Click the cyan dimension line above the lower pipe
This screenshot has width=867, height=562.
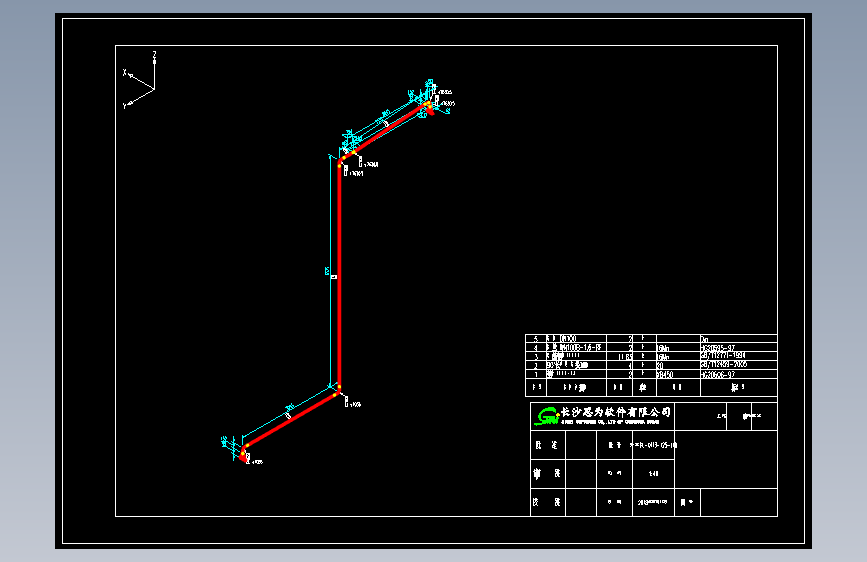(x=286, y=411)
